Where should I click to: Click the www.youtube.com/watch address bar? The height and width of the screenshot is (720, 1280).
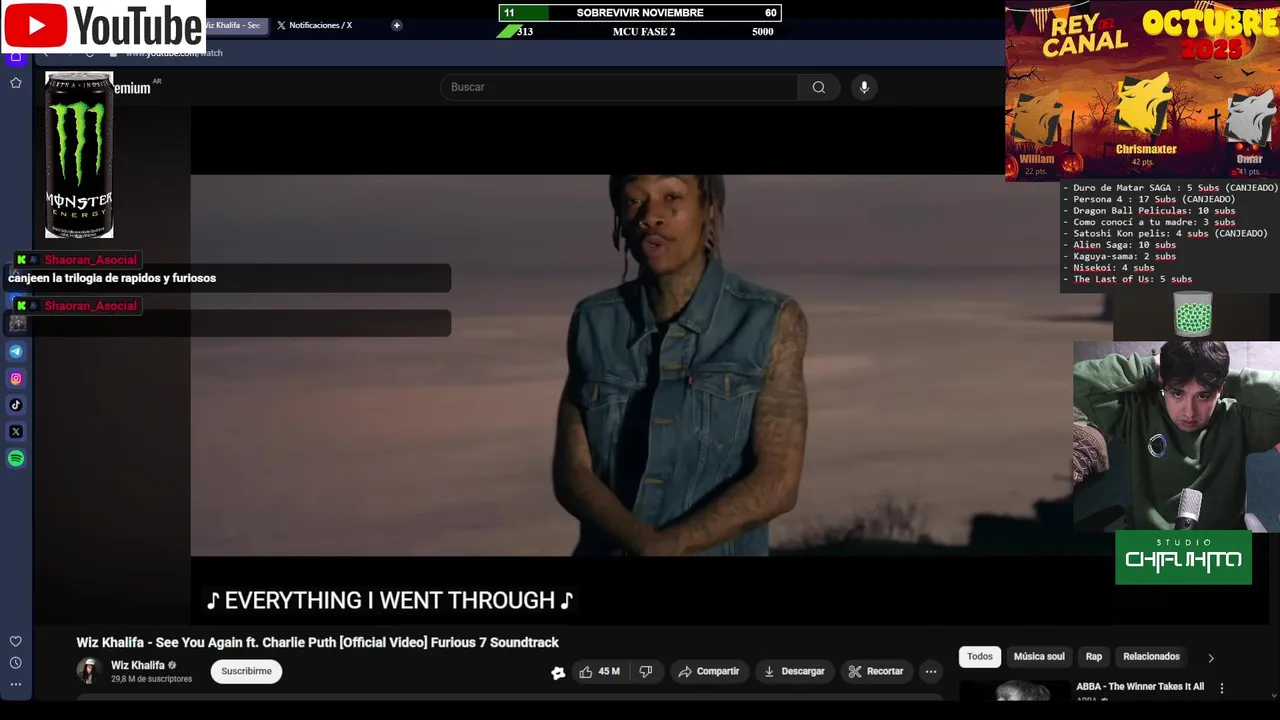tap(175, 53)
